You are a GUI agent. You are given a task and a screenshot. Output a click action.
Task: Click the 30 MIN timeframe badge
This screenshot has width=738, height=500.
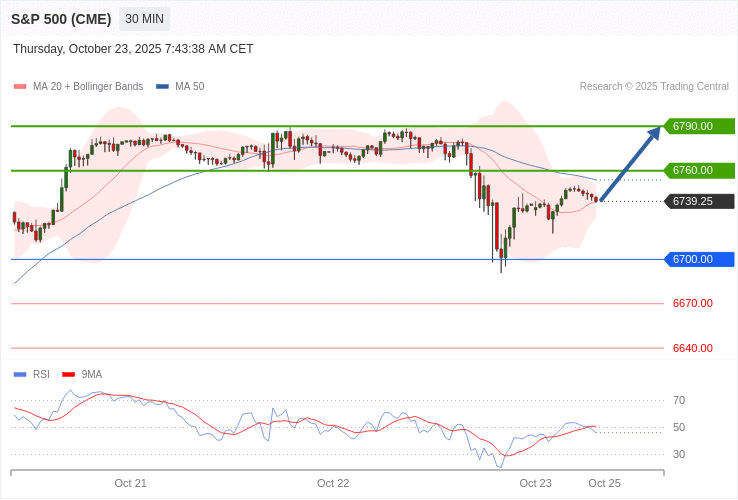click(144, 19)
